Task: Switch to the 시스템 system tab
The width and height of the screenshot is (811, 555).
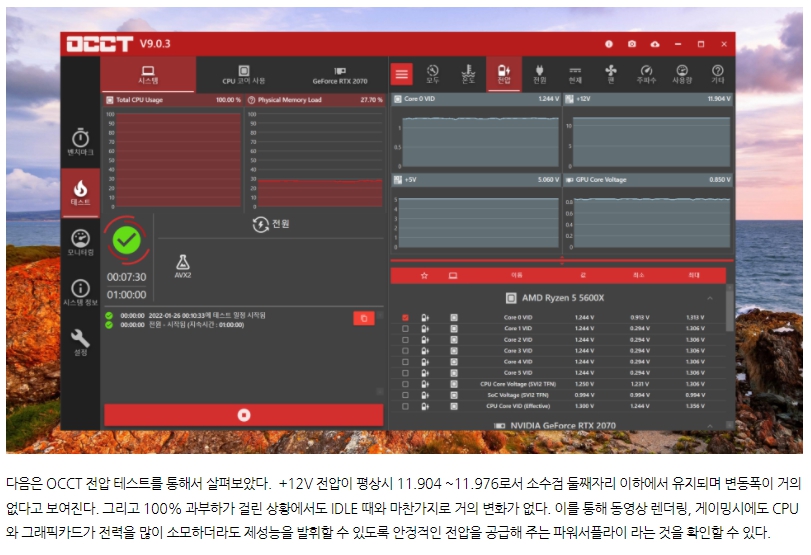Action: point(148,74)
